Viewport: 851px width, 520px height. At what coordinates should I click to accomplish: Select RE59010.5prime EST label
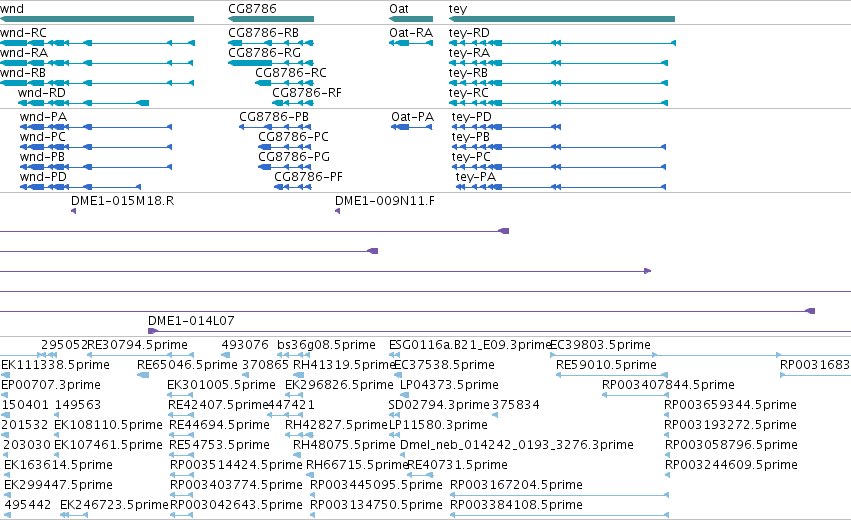click(x=606, y=365)
